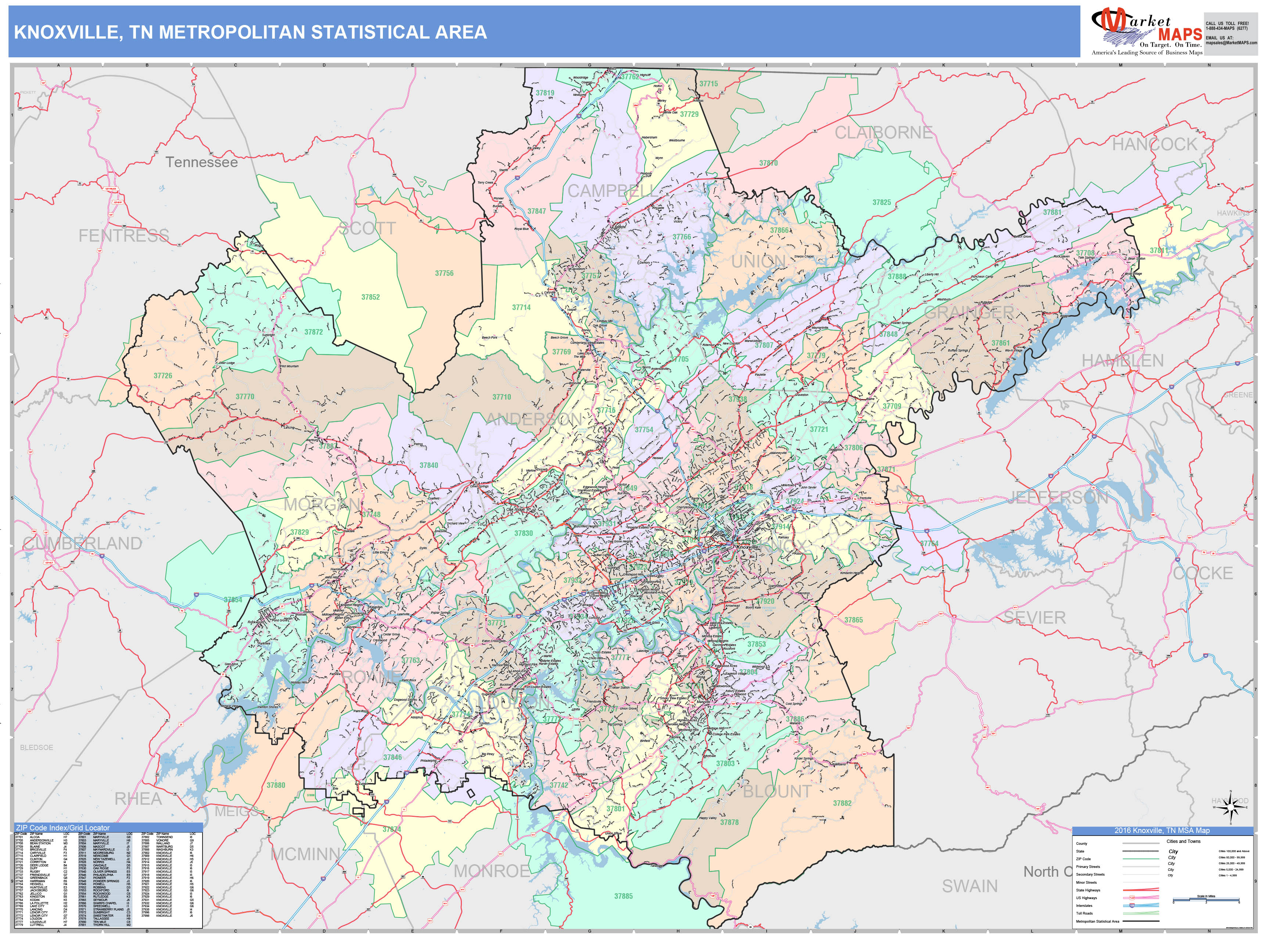Click ZIP code 37714 area label

tap(521, 307)
